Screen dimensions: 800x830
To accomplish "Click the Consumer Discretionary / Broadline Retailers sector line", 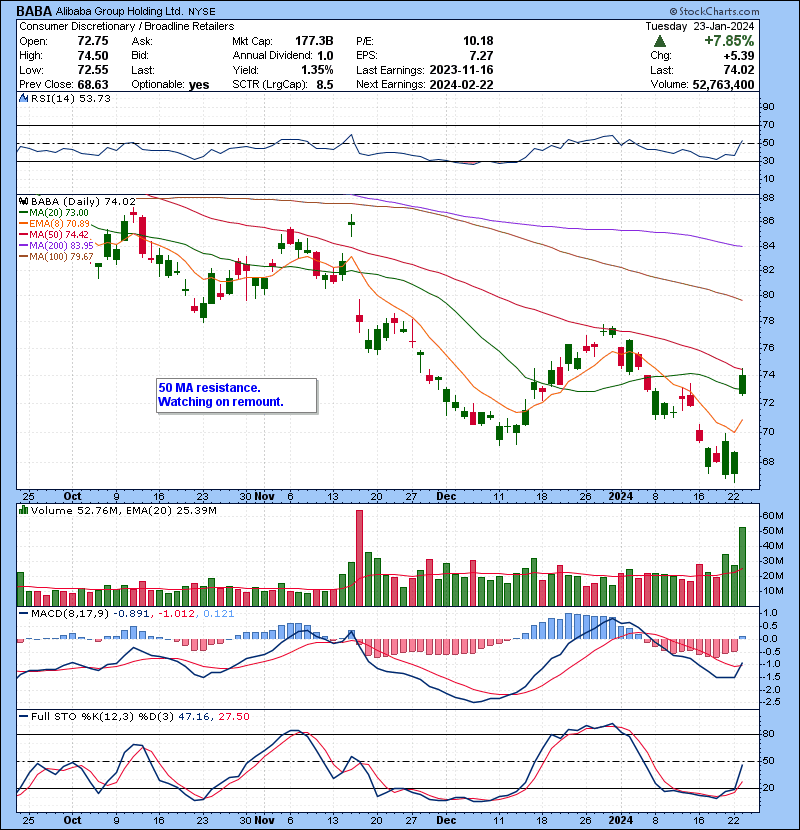I will pyautogui.click(x=127, y=26).
